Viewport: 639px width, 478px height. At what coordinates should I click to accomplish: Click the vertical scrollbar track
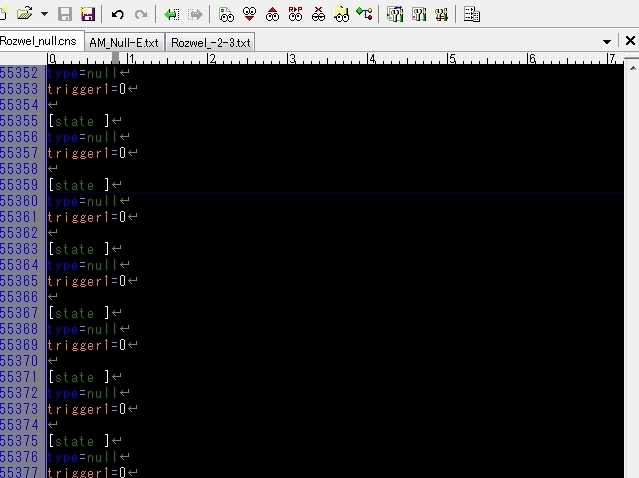pyautogui.click(x=632, y=277)
